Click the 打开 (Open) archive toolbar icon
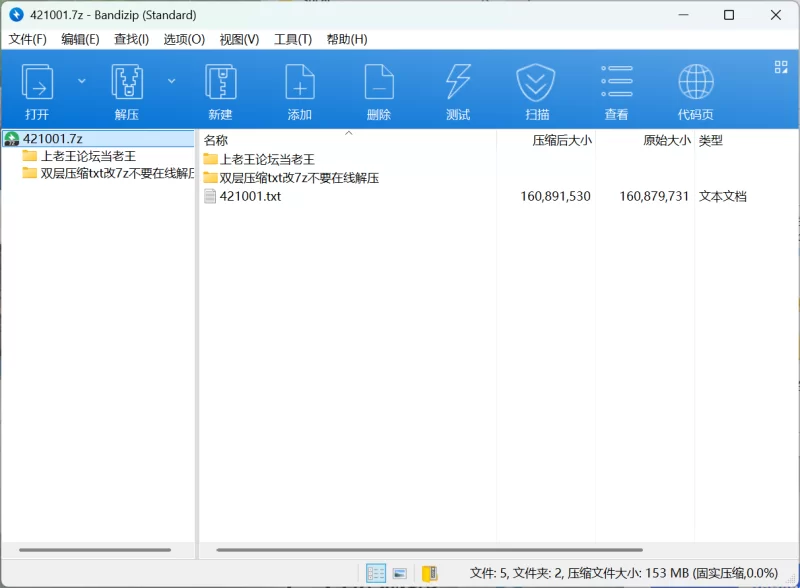The width and height of the screenshot is (800, 588). point(38,90)
